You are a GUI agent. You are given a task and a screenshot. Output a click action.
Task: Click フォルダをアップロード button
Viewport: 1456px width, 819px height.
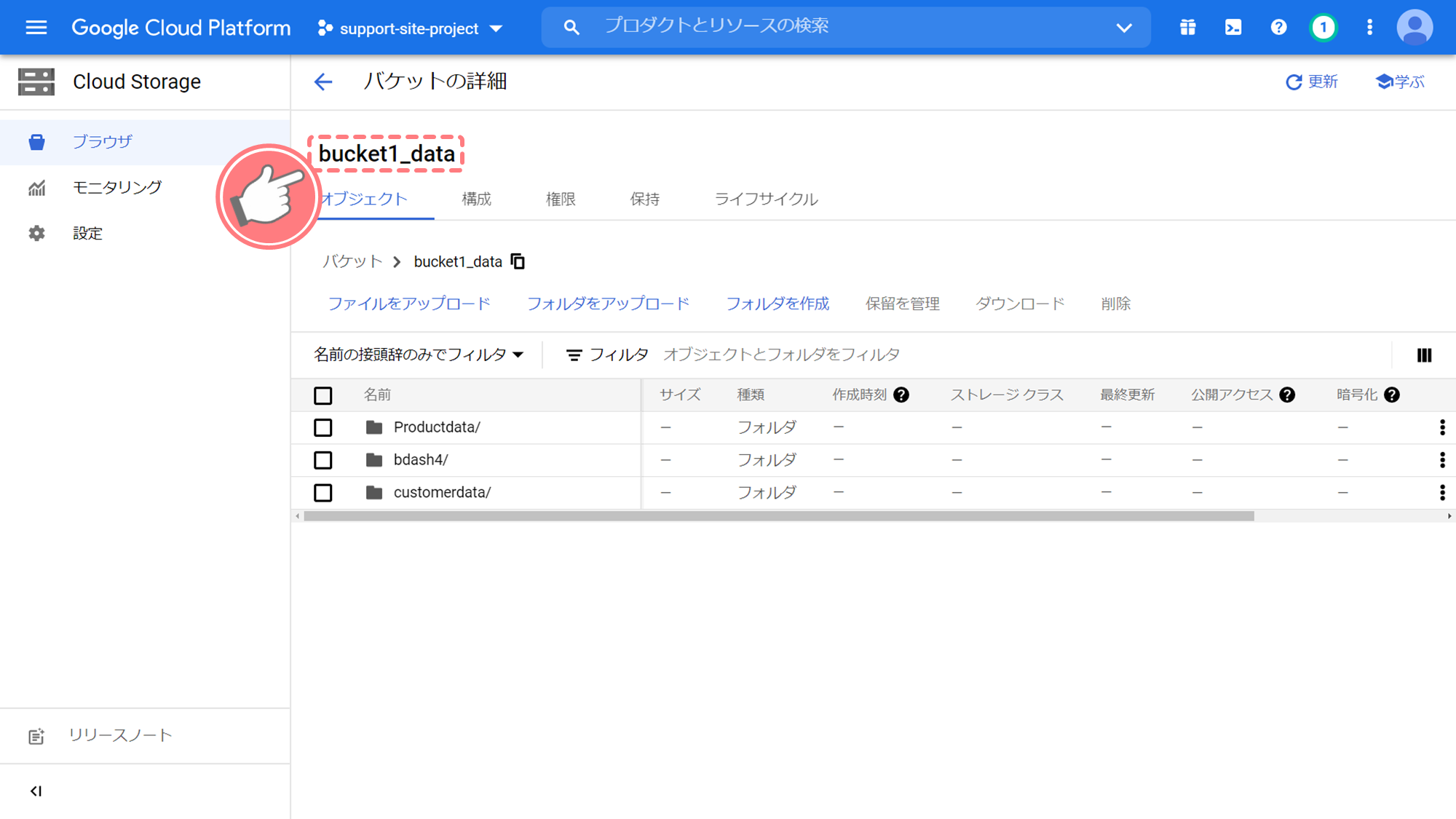coord(608,304)
